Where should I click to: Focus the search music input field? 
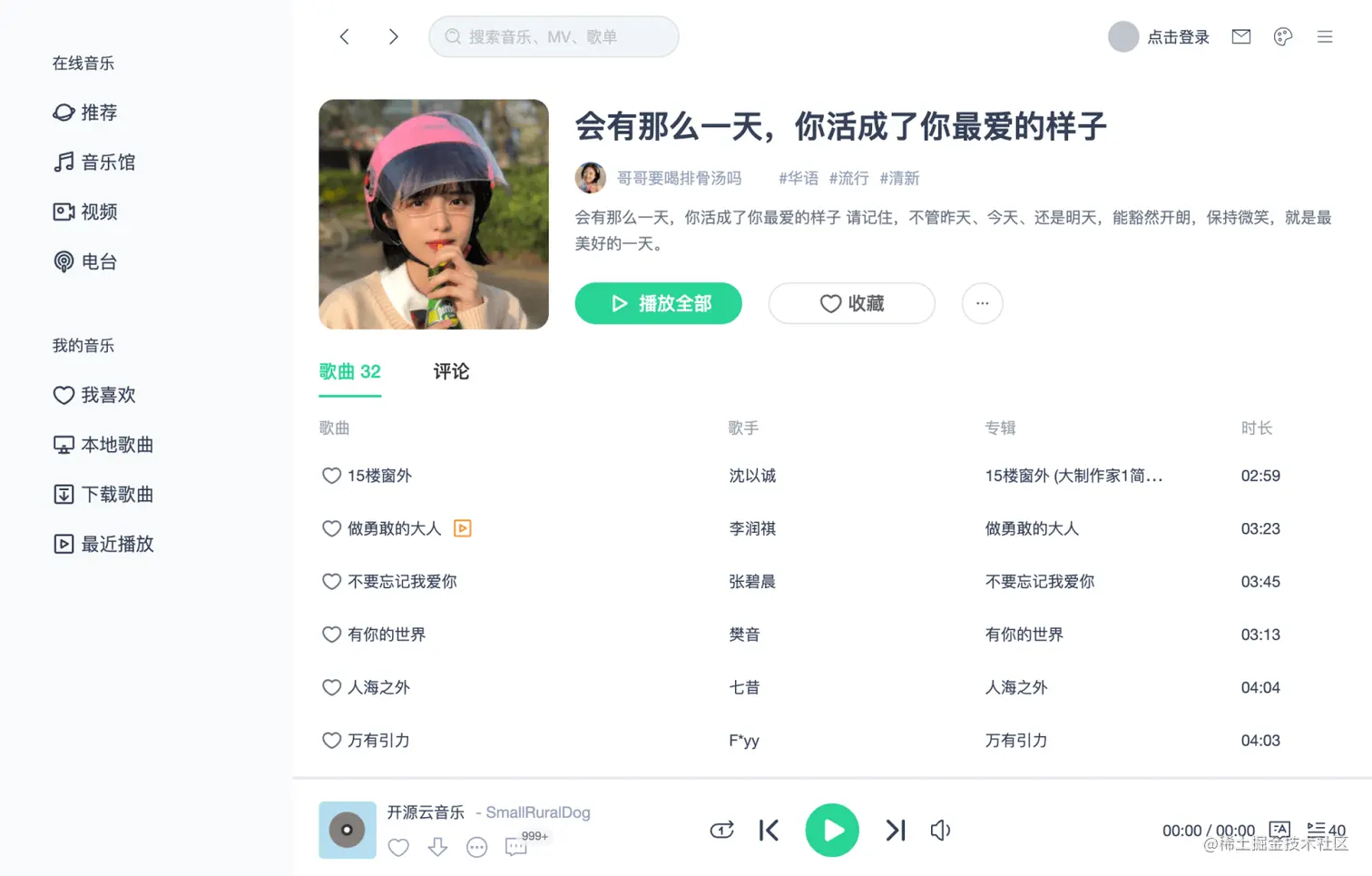coord(554,36)
